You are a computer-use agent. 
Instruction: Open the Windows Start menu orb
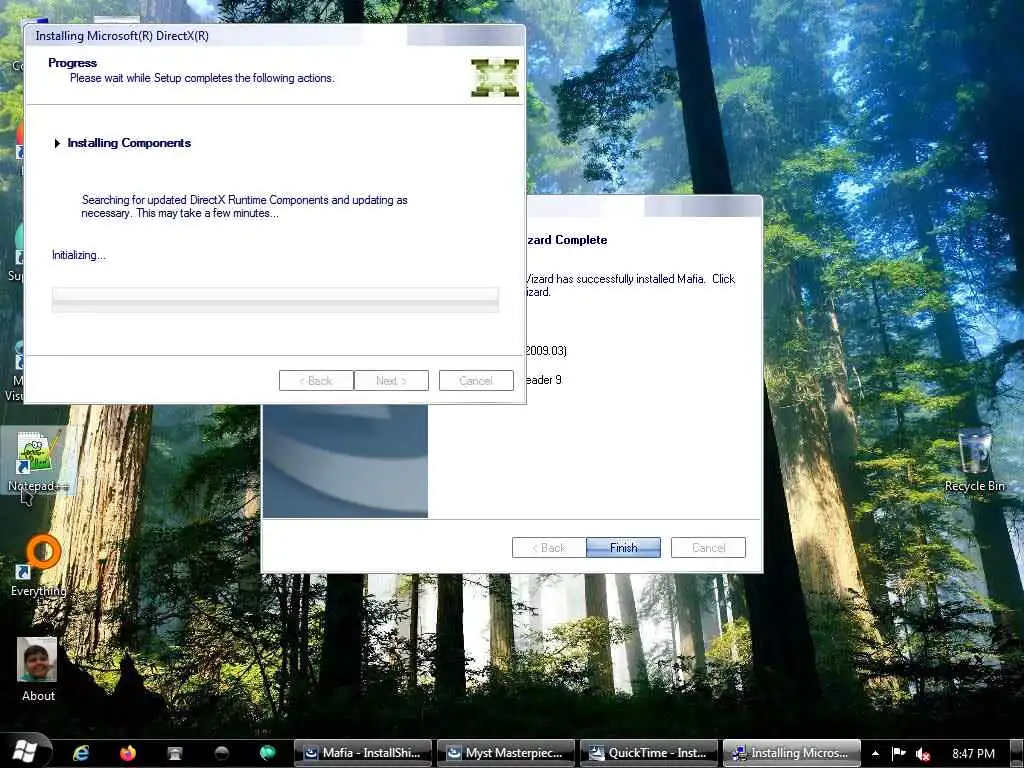(25, 752)
